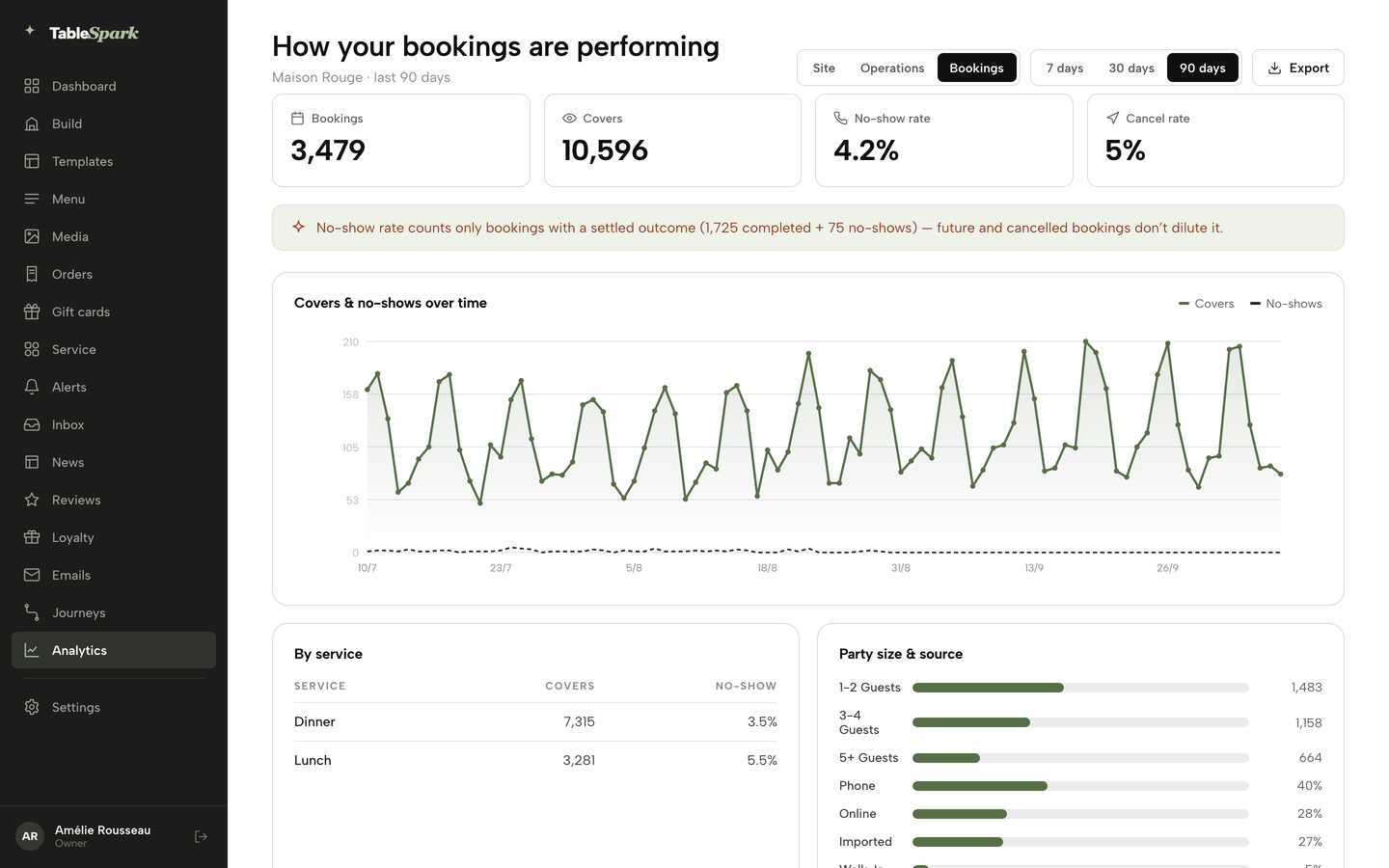This screenshot has width=1389, height=868.
Task: Go to Settings
Action: point(114,707)
